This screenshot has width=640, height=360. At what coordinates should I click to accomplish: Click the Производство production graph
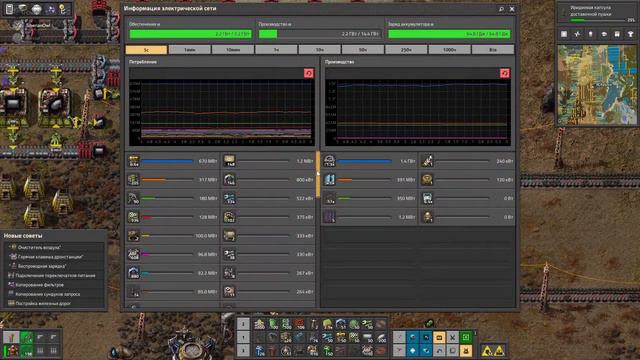pos(418,112)
